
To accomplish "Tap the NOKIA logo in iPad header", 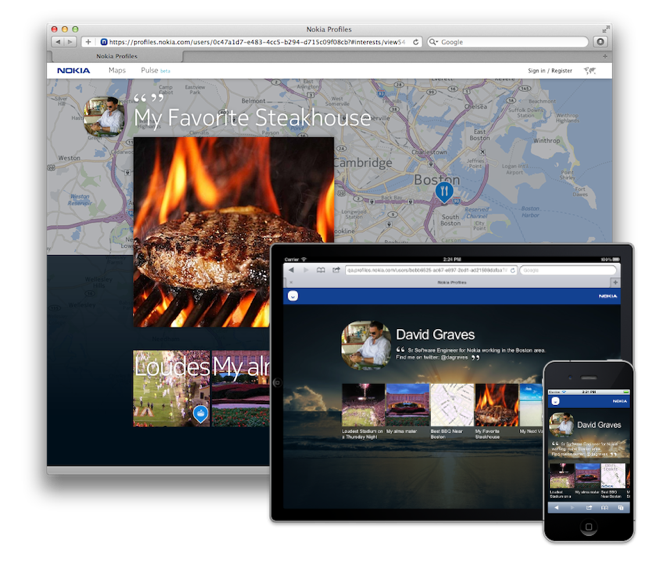I will tap(608, 296).
